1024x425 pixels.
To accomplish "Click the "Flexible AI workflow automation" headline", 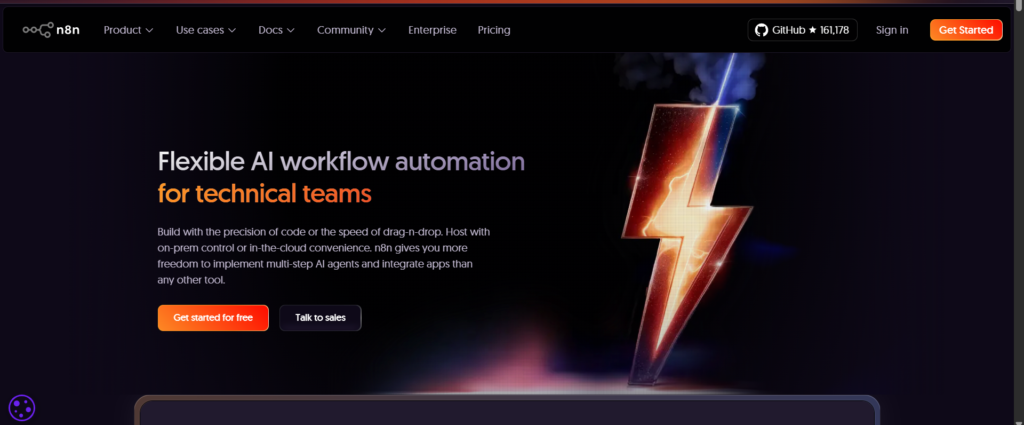I will pos(341,161).
